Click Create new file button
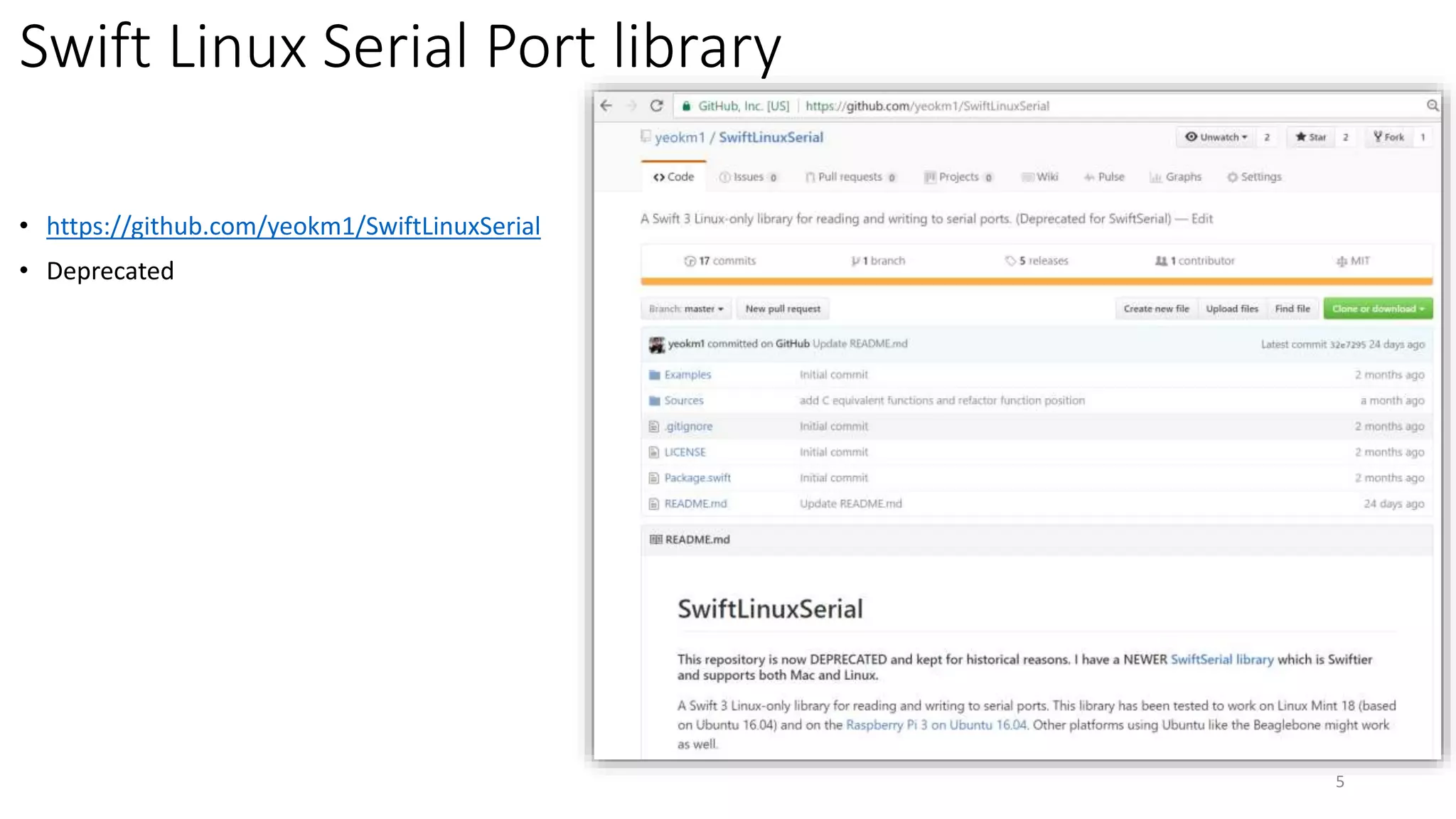 pos(1156,309)
